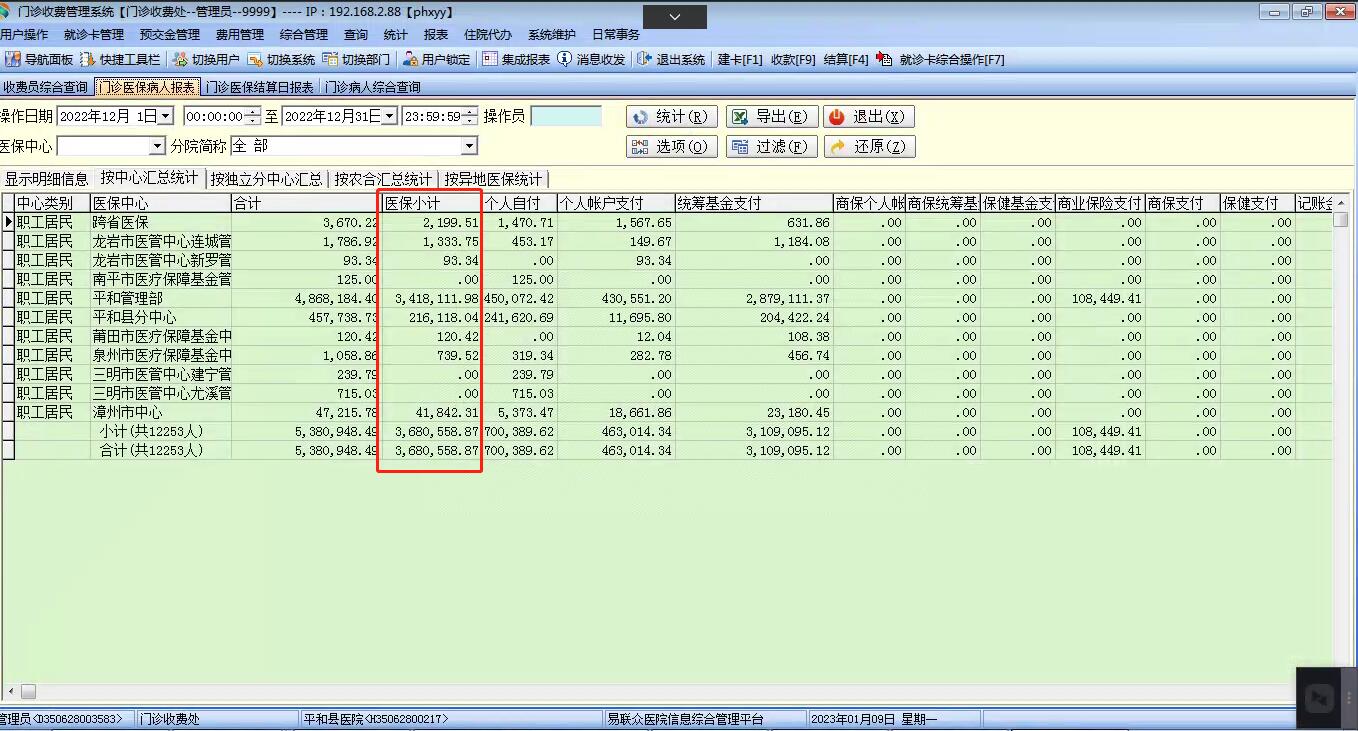Viewport: 1358px width, 731px height.
Task: Open the 费用管理 menu
Action: click(240, 35)
